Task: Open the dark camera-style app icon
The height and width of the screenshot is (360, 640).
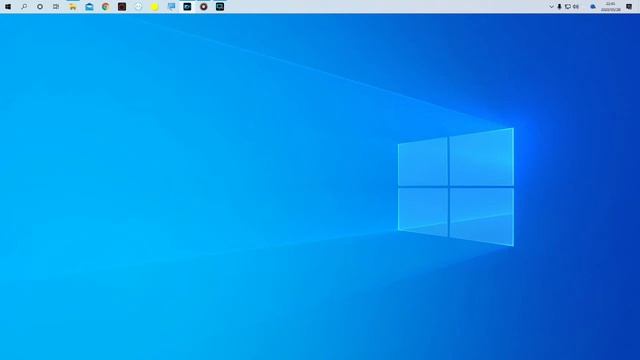Action: [x=187, y=7]
